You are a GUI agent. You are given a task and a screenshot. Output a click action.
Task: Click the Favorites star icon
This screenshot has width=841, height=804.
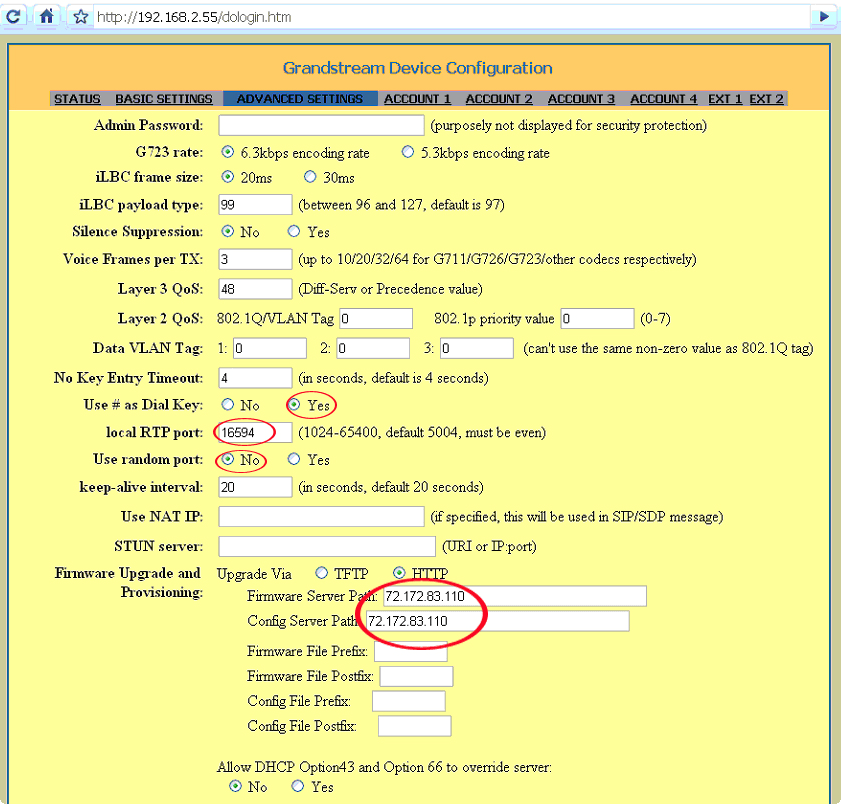pos(79,16)
